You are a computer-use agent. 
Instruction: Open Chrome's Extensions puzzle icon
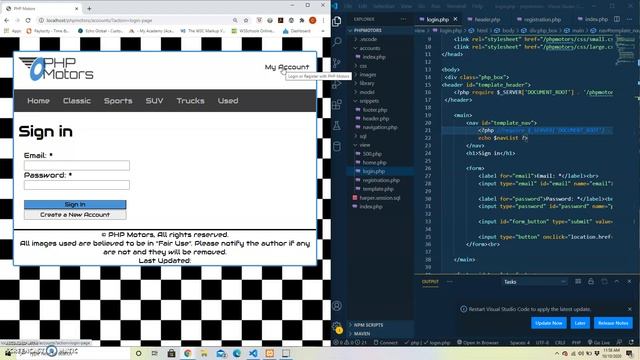(302, 20)
